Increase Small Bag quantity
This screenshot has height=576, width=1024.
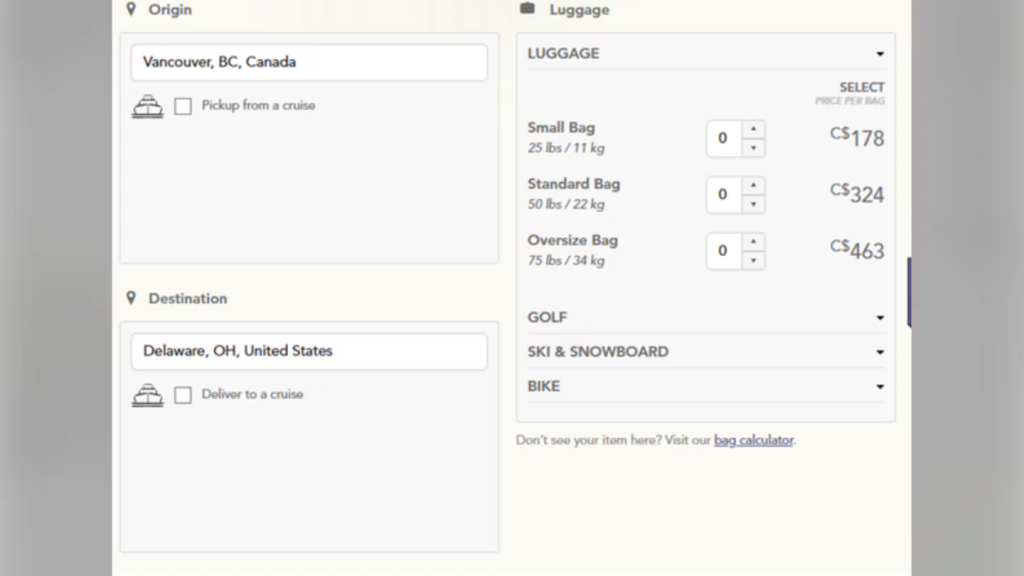point(753,129)
